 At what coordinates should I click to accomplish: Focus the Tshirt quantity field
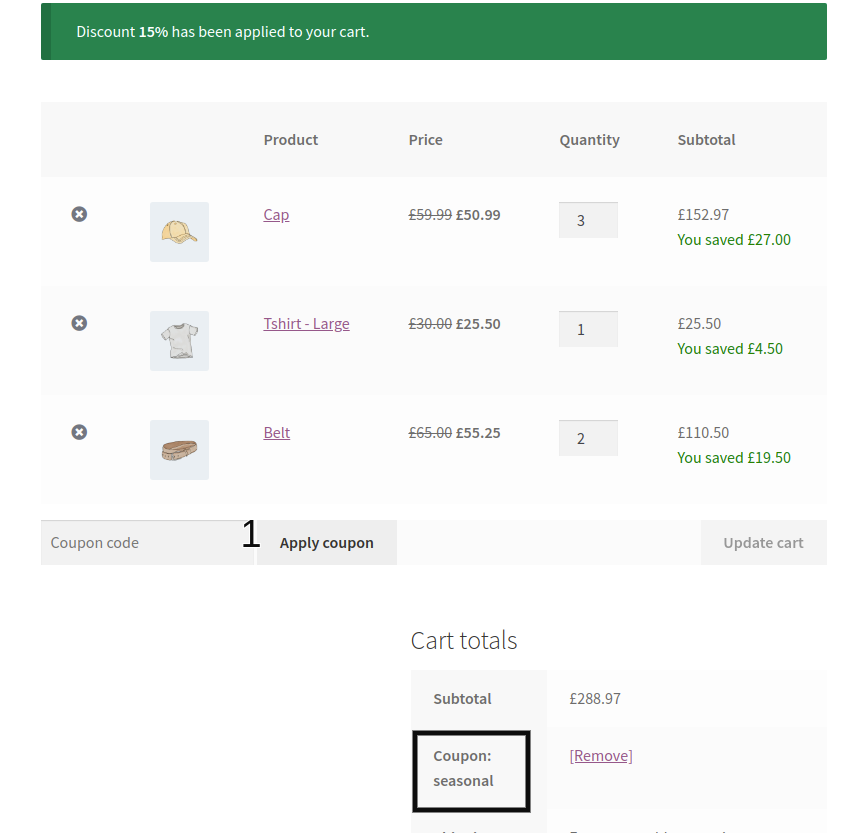(x=588, y=329)
